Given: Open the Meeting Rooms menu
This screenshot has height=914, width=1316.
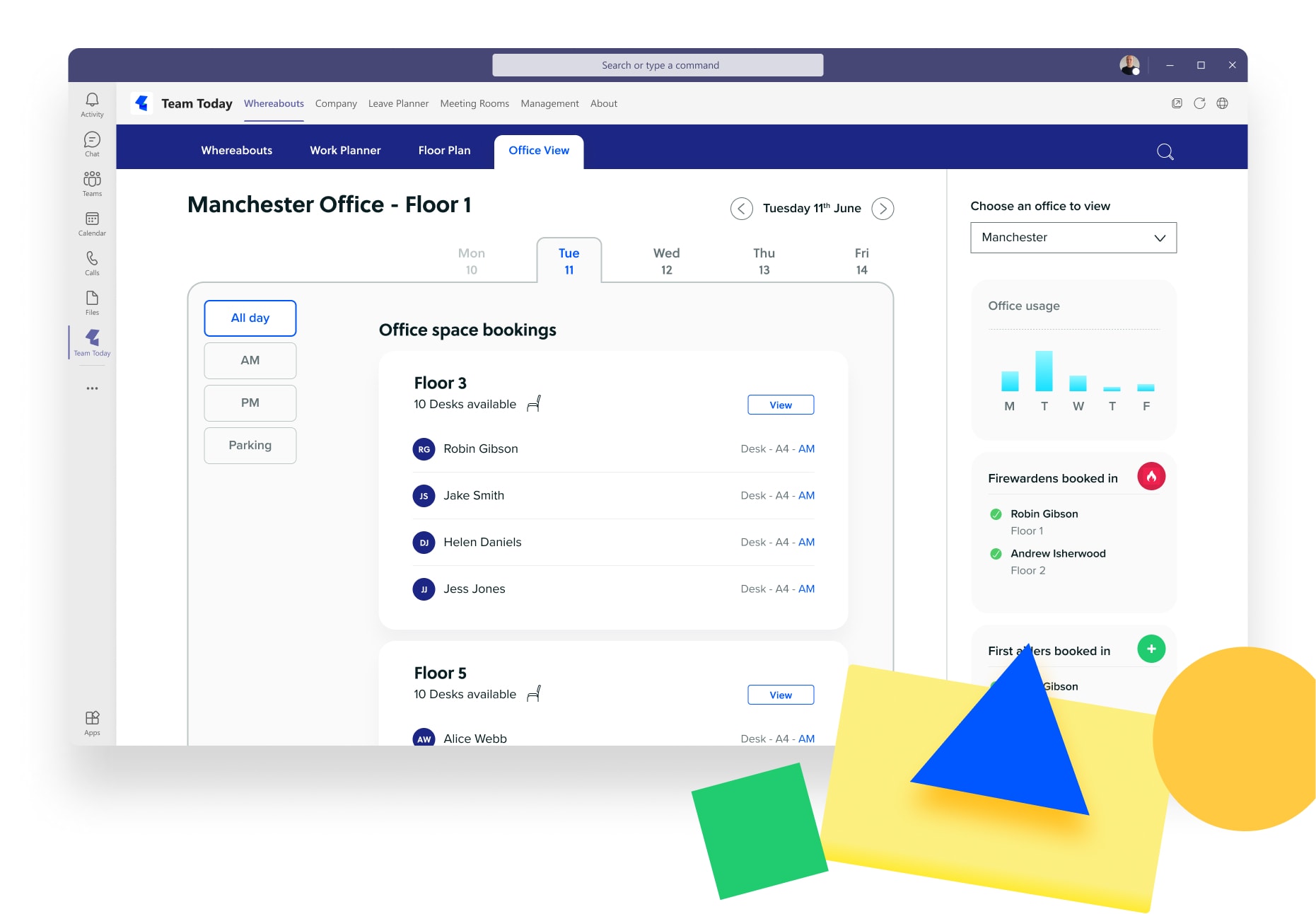Looking at the screenshot, I should 474,103.
